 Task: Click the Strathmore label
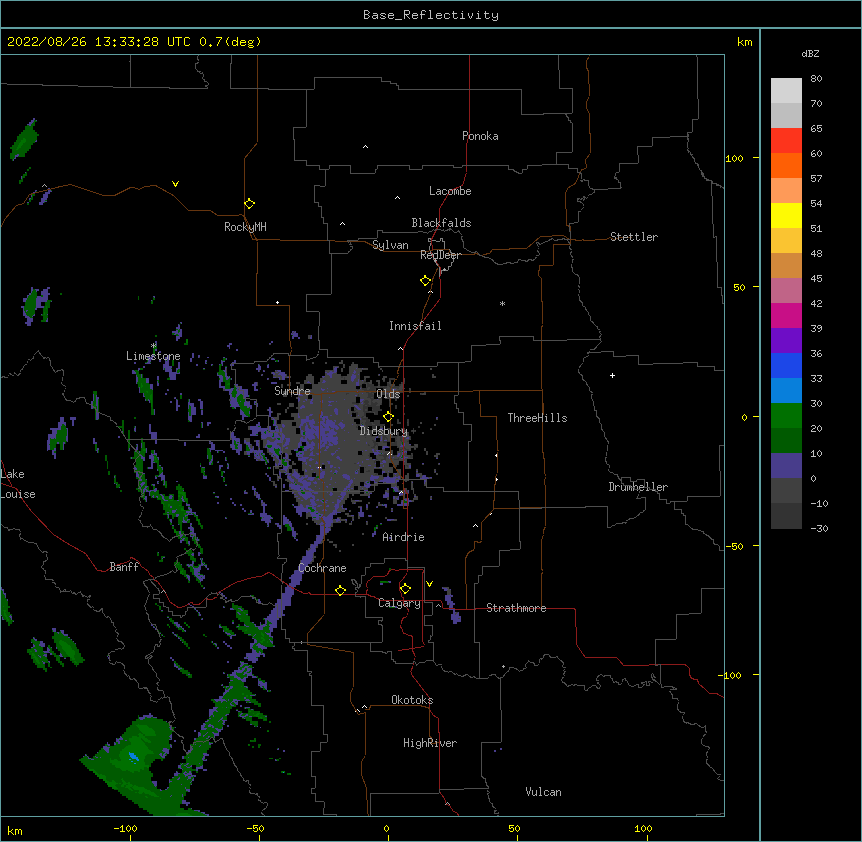(x=516, y=608)
